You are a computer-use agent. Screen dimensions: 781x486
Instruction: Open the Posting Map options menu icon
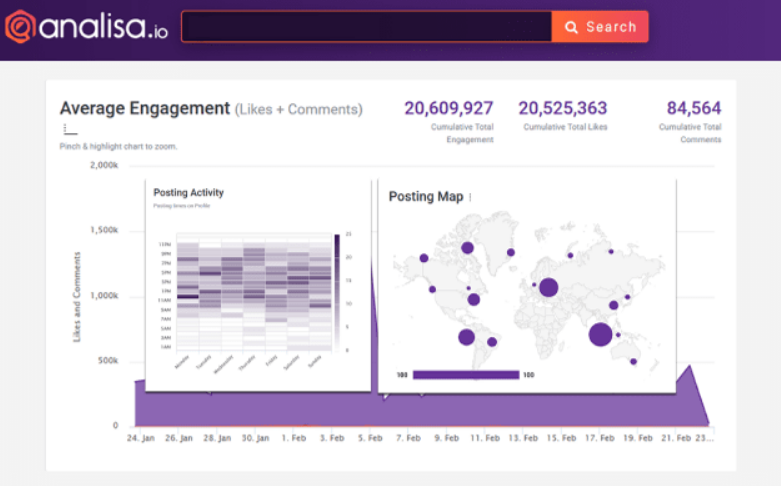[470, 197]
